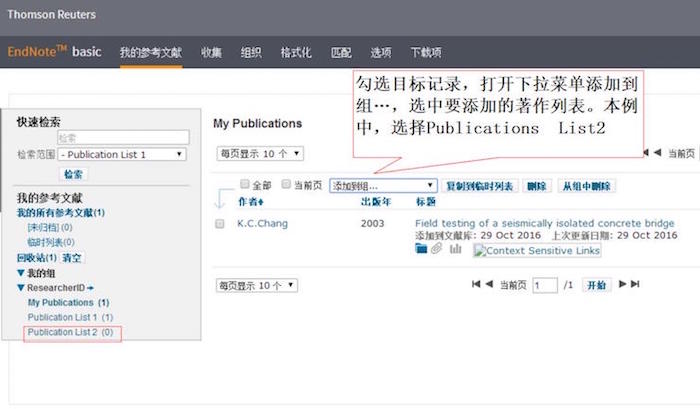The image size is (700, 409).
Task: Click the 复制到临时列表 button
Action: (480, 186)
